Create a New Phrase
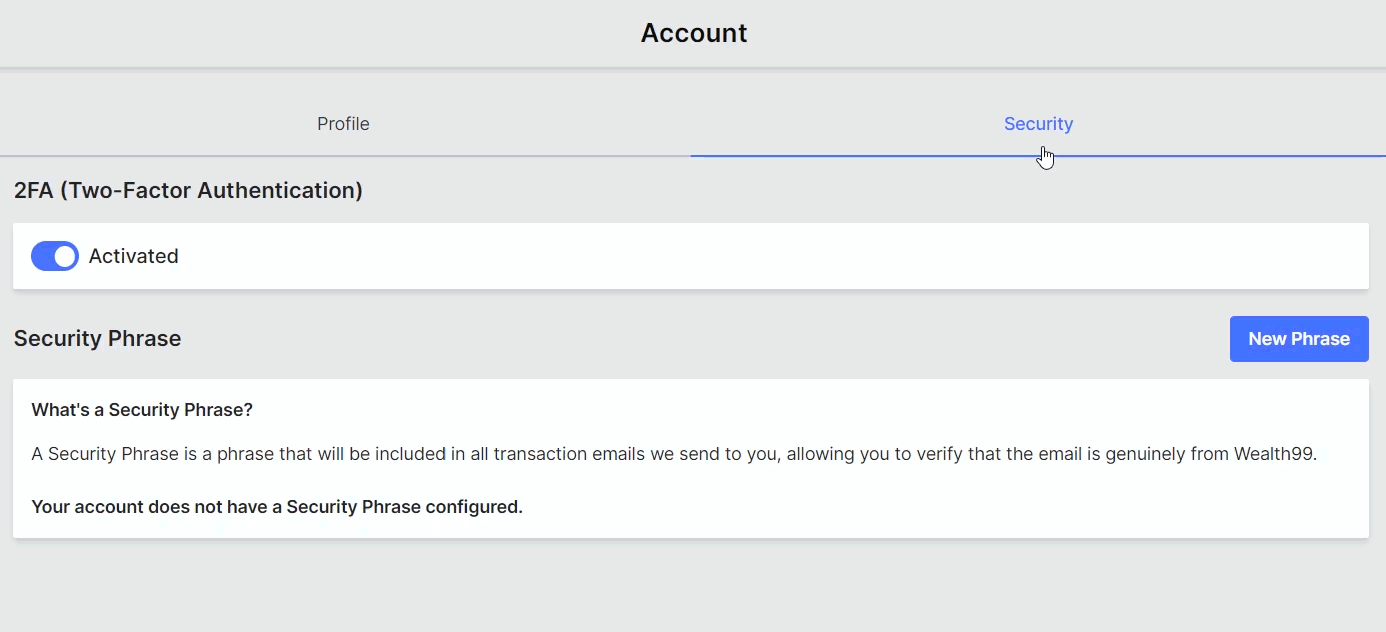The height and width of the screenshot is (632, 1386). (1299, 339)
